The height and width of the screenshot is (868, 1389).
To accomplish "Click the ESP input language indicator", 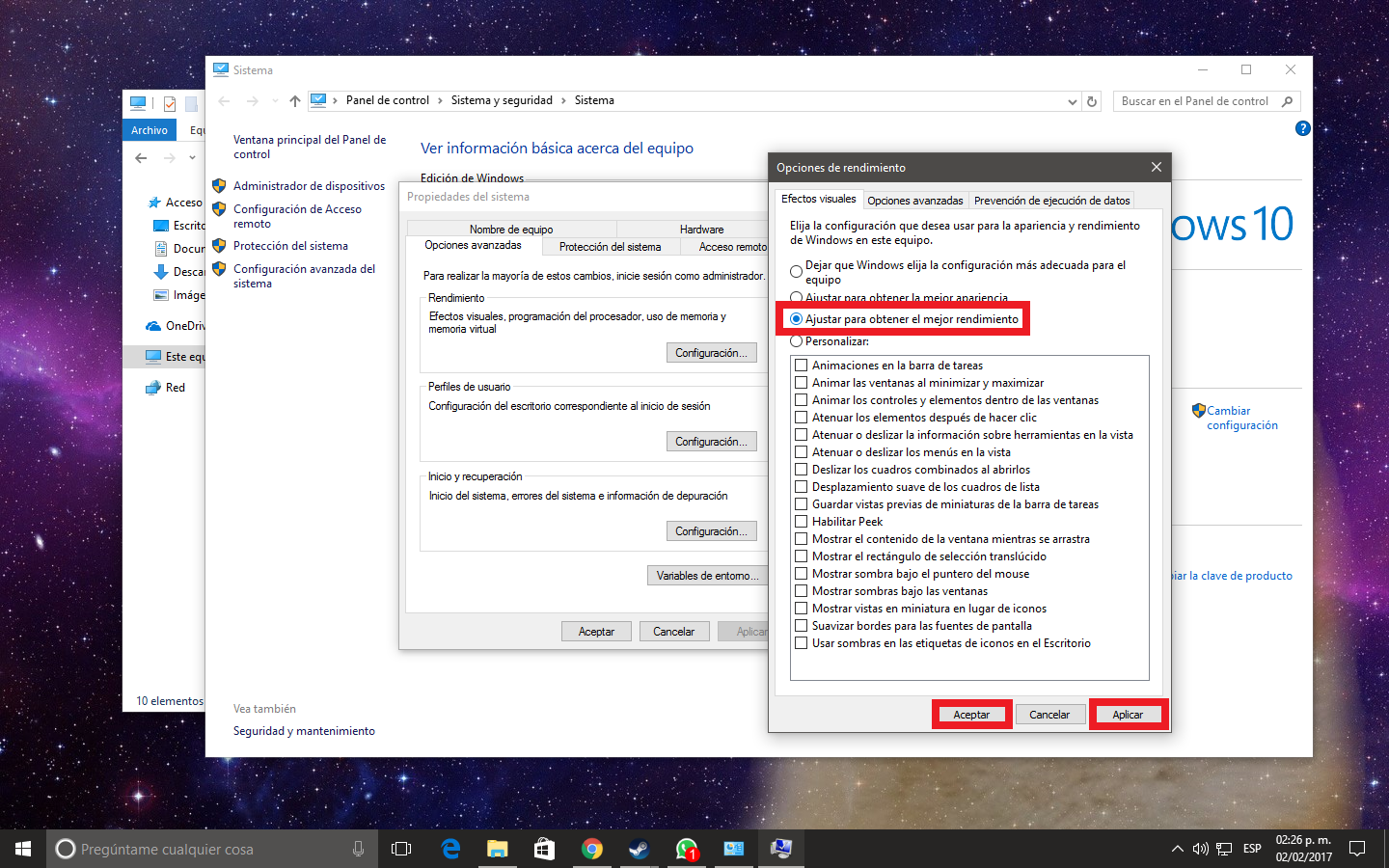I will point(1252,849).
